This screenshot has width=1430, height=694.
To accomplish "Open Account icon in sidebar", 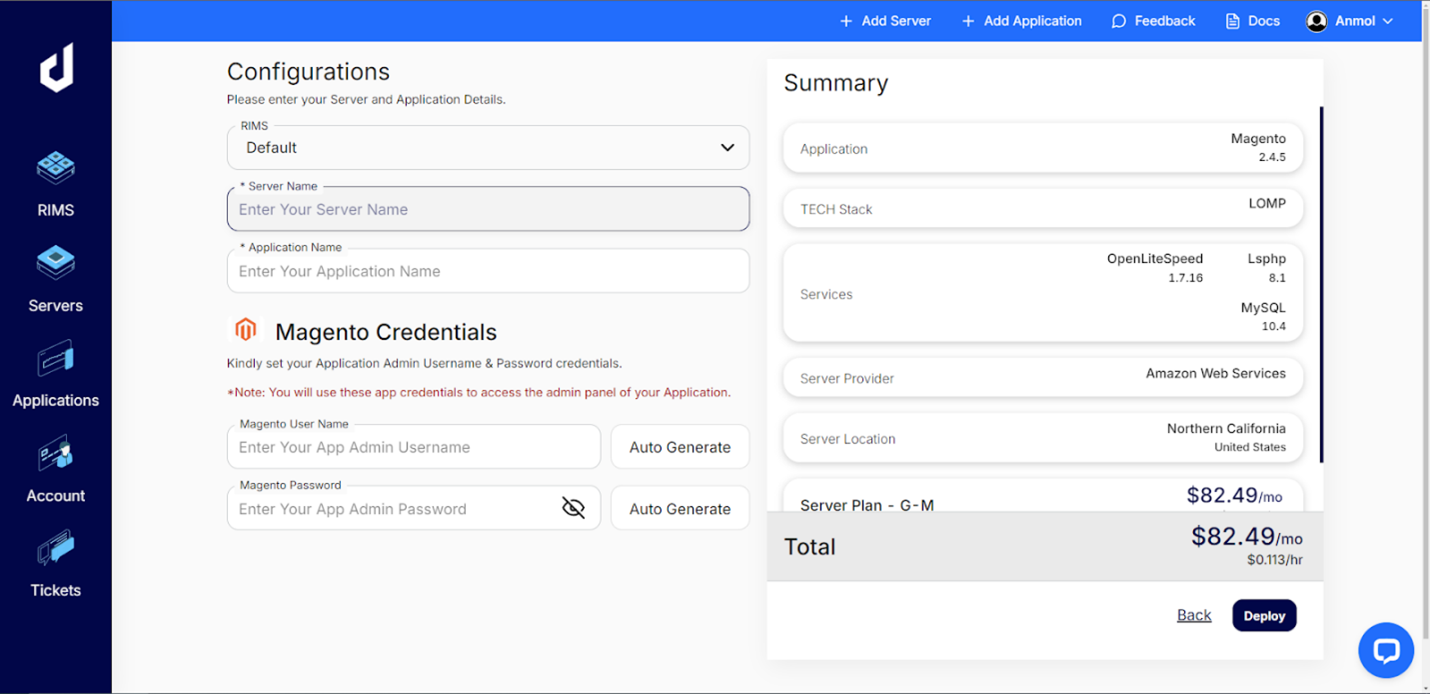I will point(56,454).
